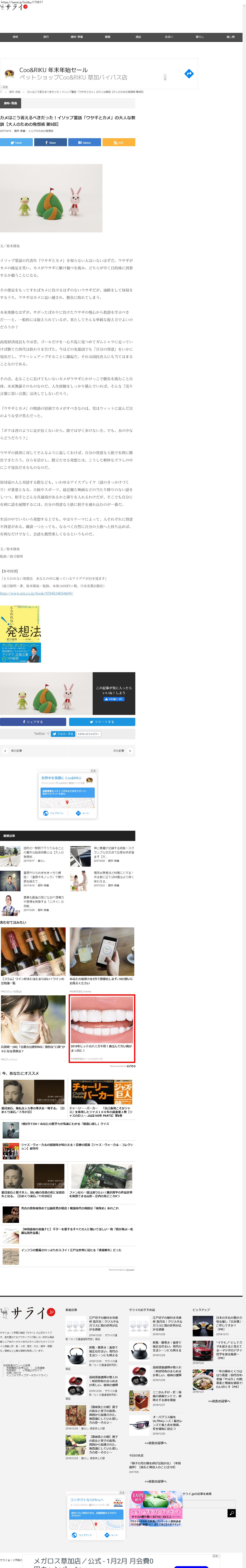Viewport: 246px width, 1568px height.
Task: Open the zuu.co.jp book link
Action: click(x=36, y=593)
